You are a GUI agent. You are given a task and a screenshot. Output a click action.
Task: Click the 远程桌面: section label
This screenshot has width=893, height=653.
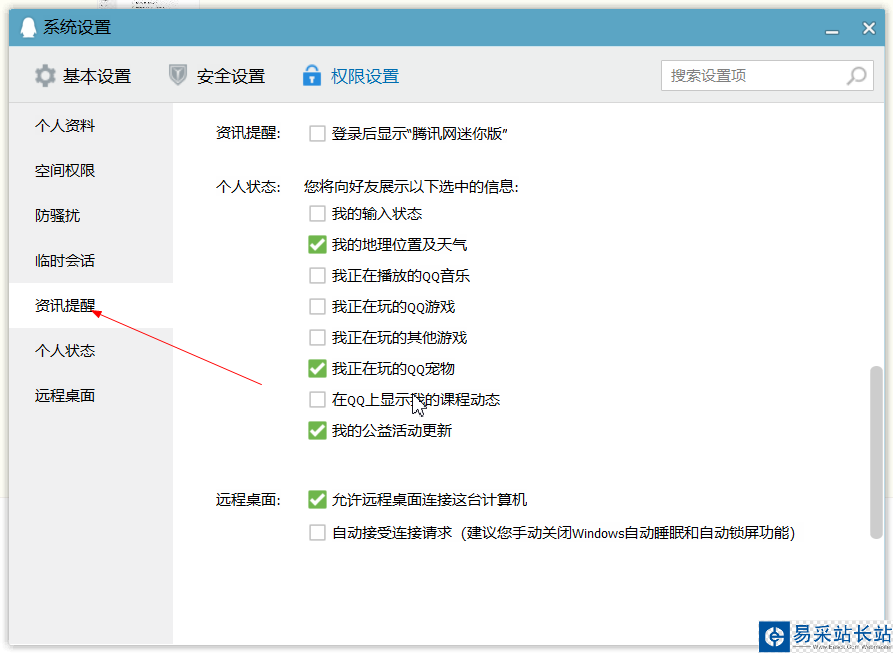coord(248,500)
